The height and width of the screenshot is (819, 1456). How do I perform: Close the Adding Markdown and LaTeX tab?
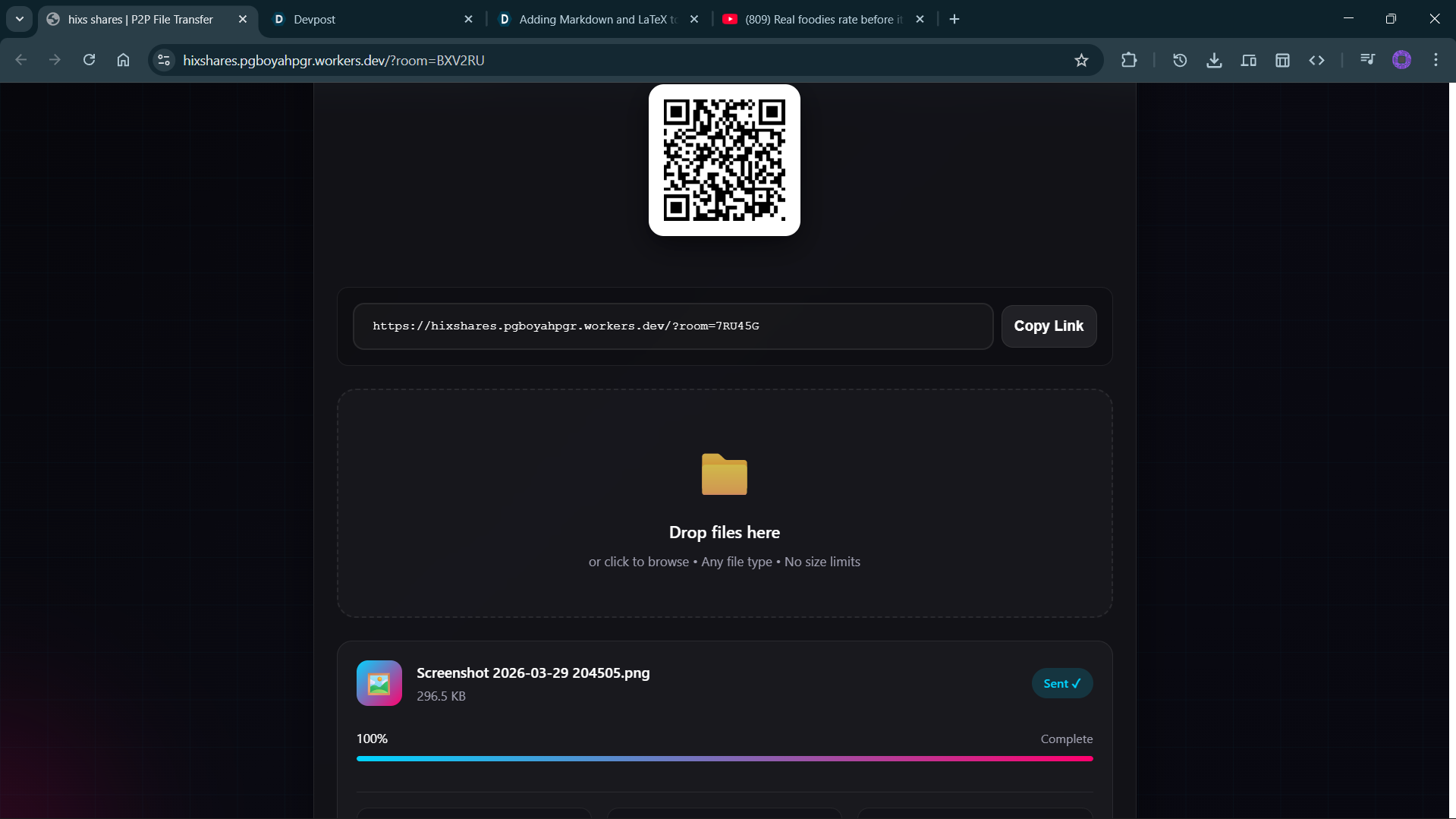pos(694,19)
